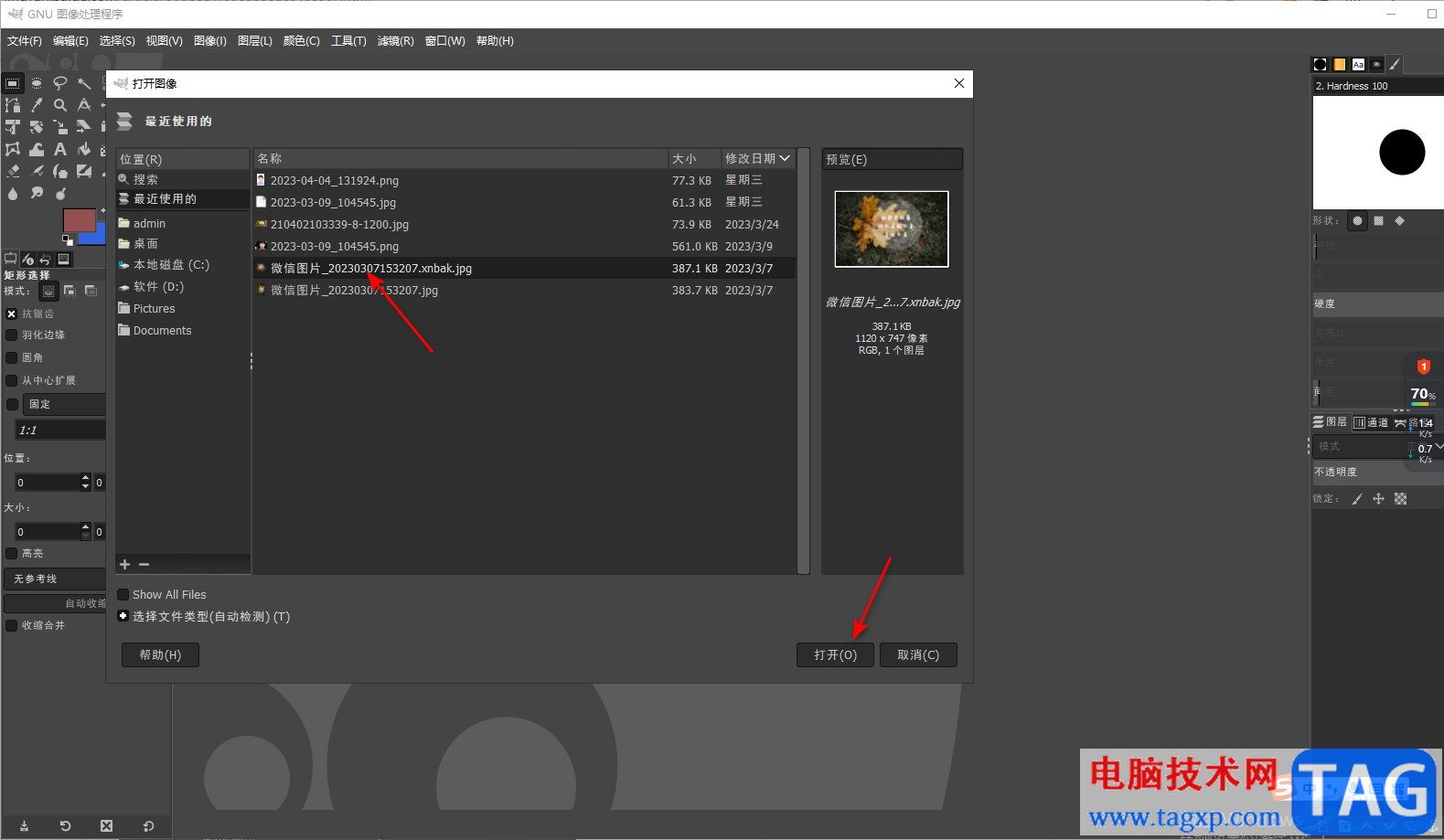Select the Rectangle Select tool
This screenshot has height=840, width=1444.
pyautogui.click(x=13, y=83)
